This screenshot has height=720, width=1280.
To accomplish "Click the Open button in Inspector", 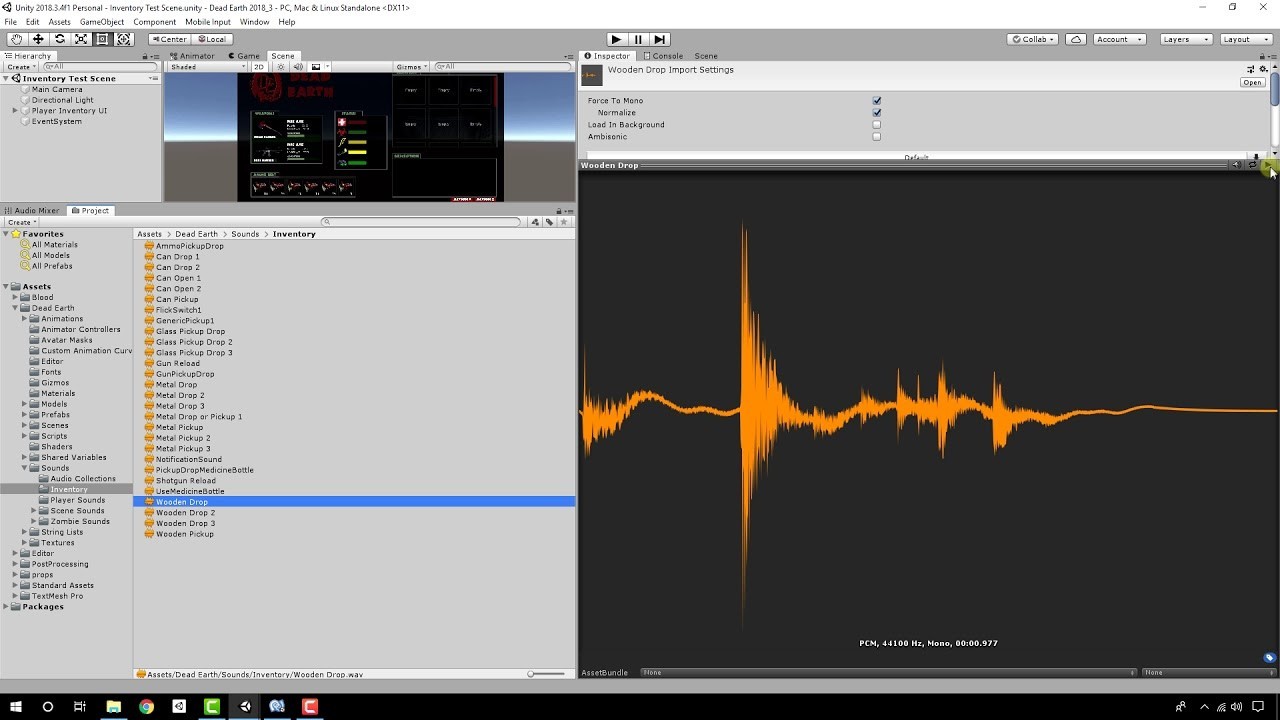I will point(1253,83).
